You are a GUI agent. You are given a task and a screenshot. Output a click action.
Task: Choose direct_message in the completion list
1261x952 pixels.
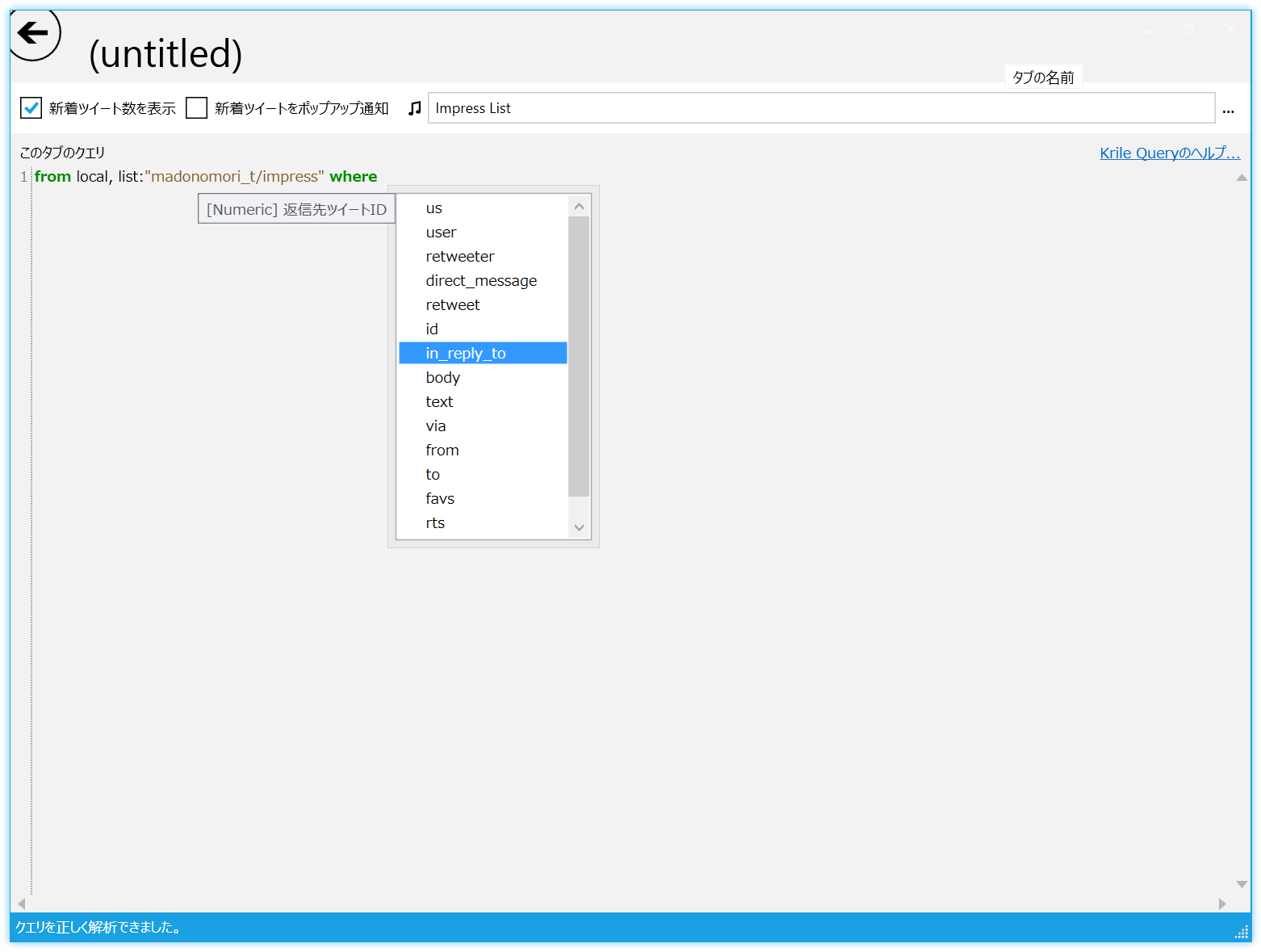click(x=482, y=280)
